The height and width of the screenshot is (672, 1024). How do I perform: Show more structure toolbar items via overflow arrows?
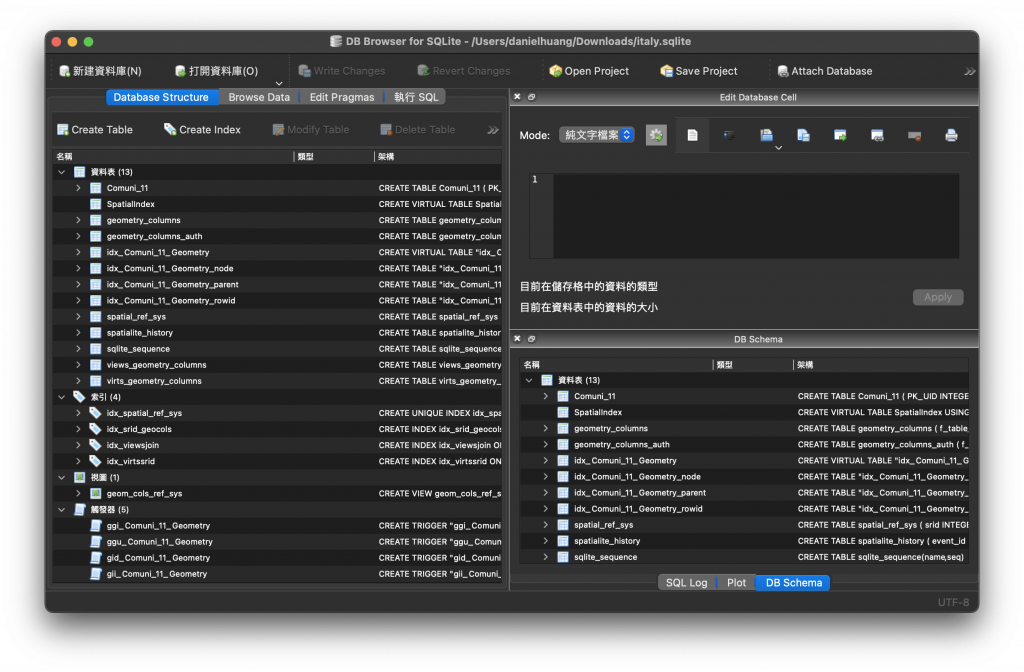click(x=493, y=130)
